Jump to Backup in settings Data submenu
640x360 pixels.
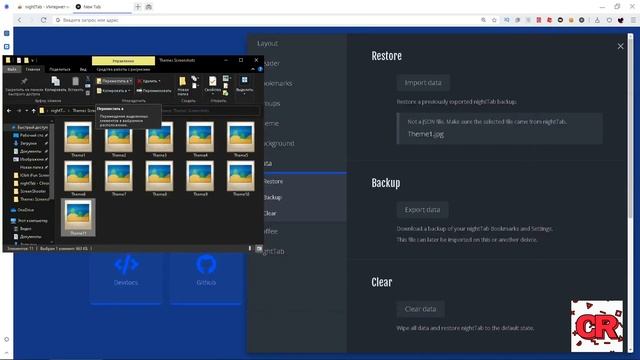tap(272, 197)
